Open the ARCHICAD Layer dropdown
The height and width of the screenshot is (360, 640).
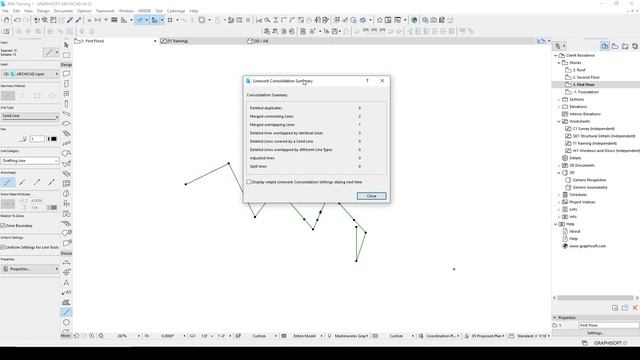pyautogui.click(x=30, y=74)
